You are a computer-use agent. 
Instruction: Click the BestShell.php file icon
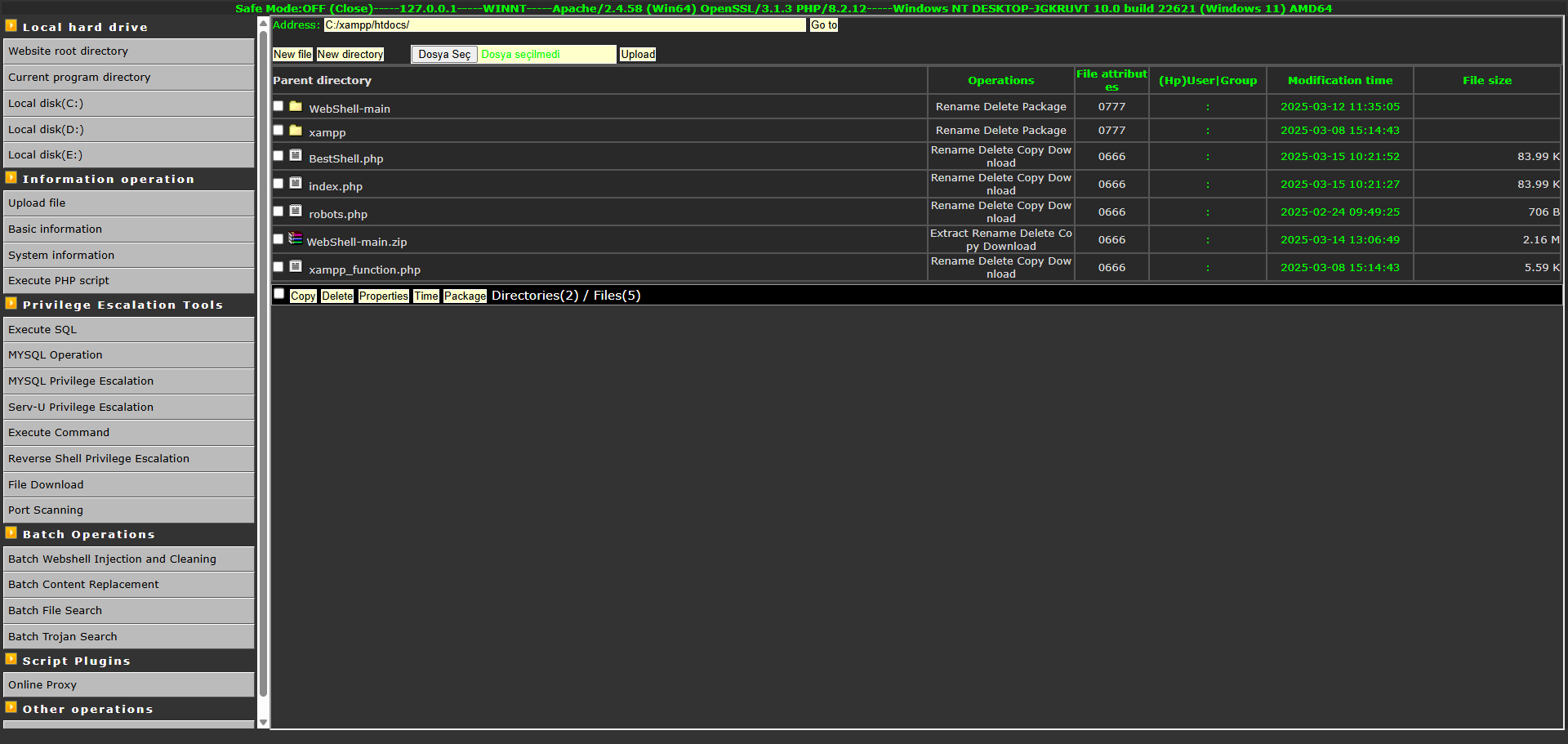(296, 155)
